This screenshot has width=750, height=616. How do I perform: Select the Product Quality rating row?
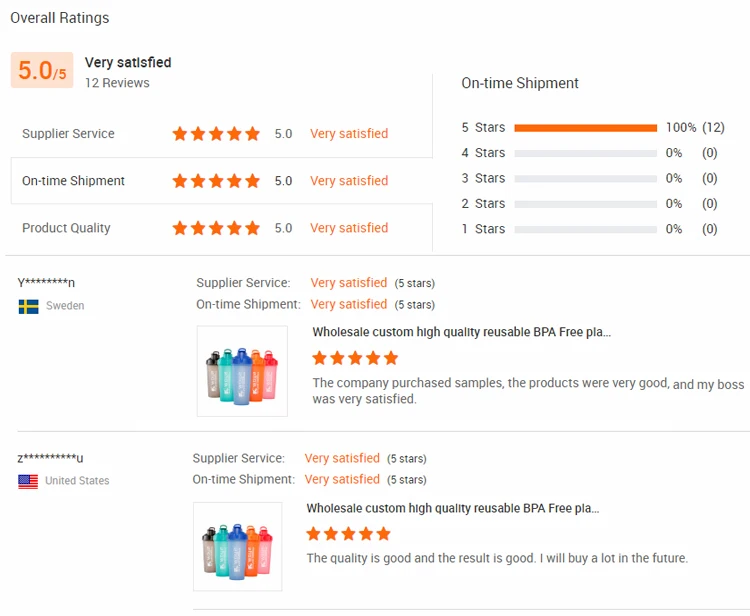[x=66, y=228]
